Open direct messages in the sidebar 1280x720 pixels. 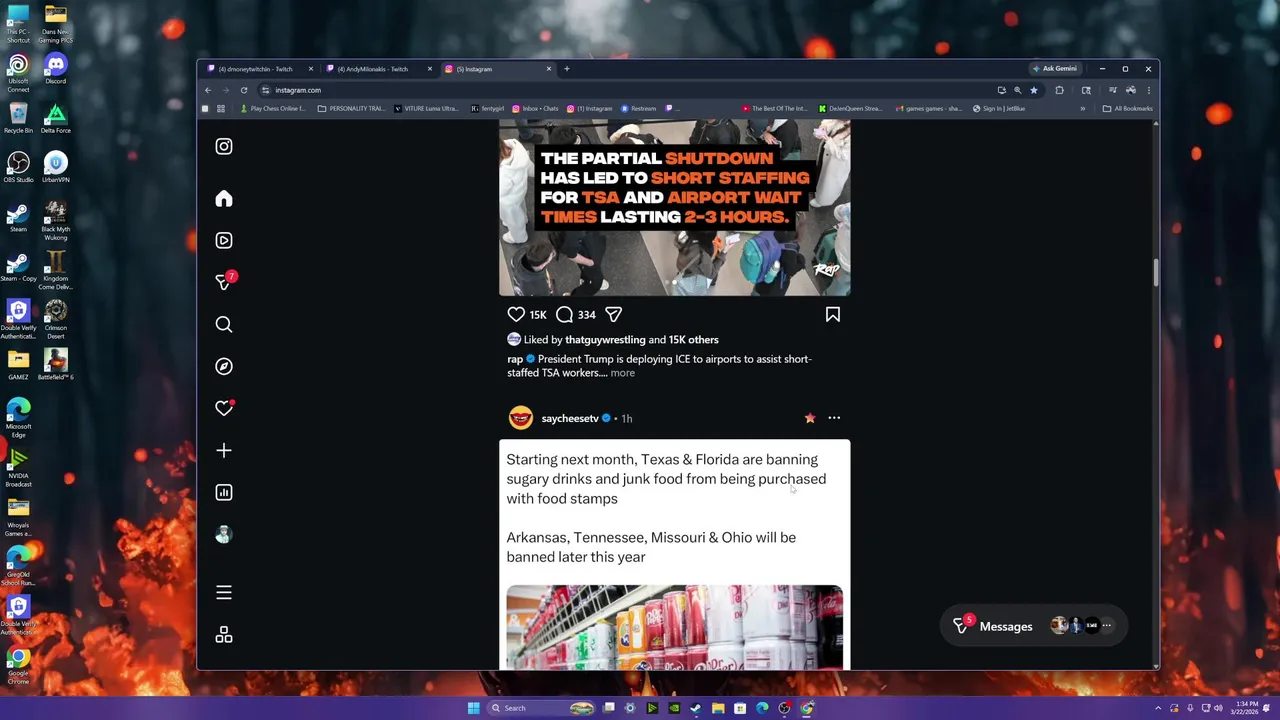[224, 283]
